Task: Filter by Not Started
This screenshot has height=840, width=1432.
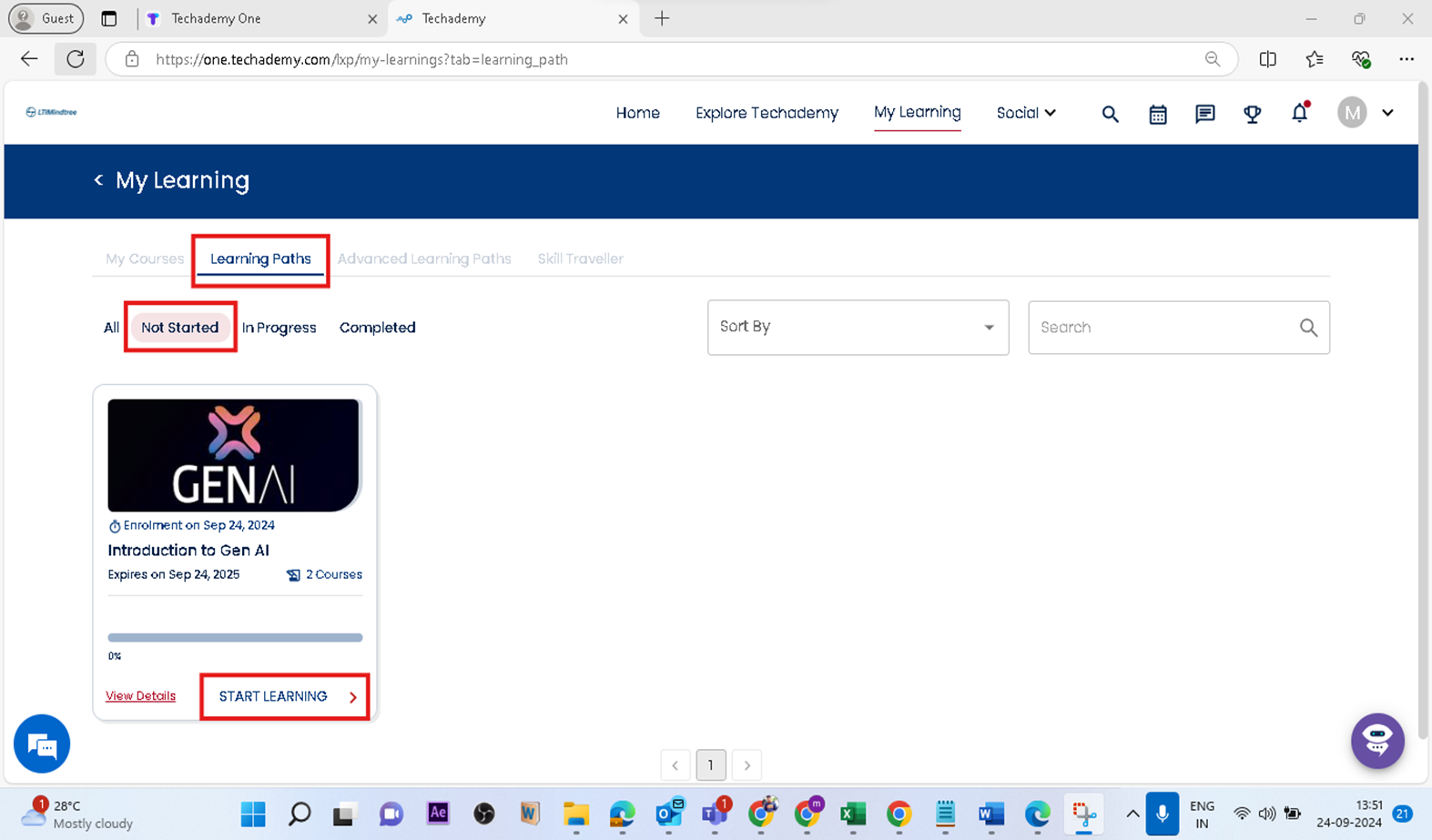Action: [x=180, y=328]
